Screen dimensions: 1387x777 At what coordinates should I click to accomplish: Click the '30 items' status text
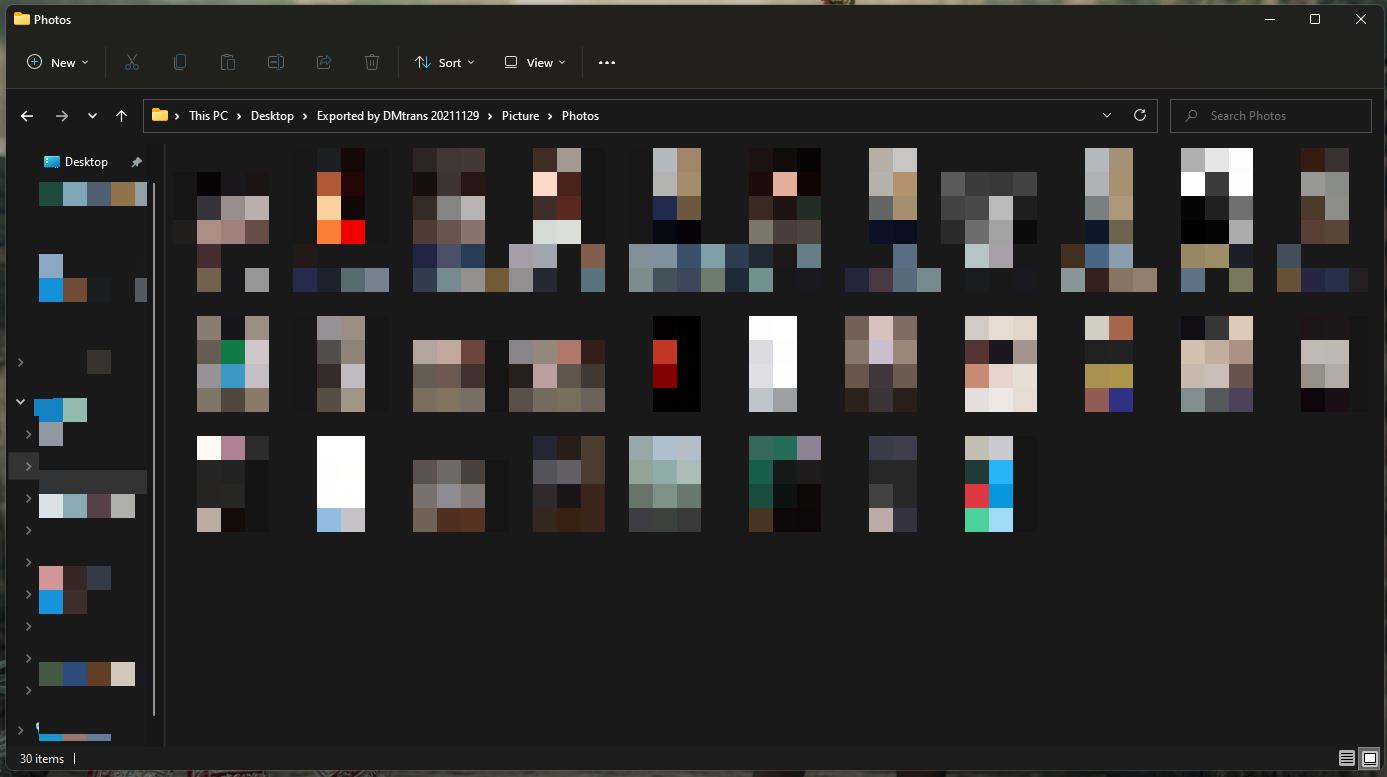pos(42,759)
